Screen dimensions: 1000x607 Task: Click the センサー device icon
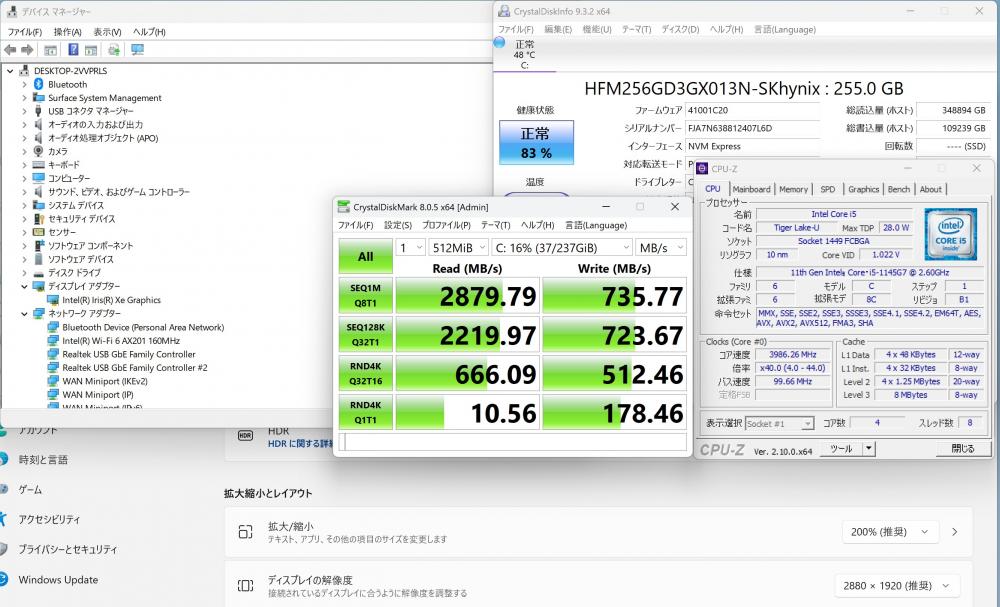38,232
